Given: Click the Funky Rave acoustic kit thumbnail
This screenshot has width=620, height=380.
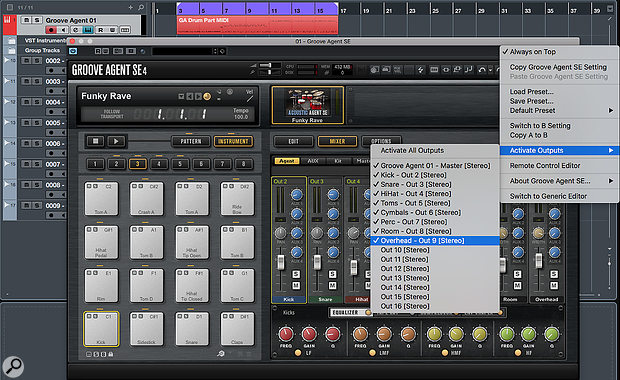Looking at the screenshot, I should coord(307,105).
